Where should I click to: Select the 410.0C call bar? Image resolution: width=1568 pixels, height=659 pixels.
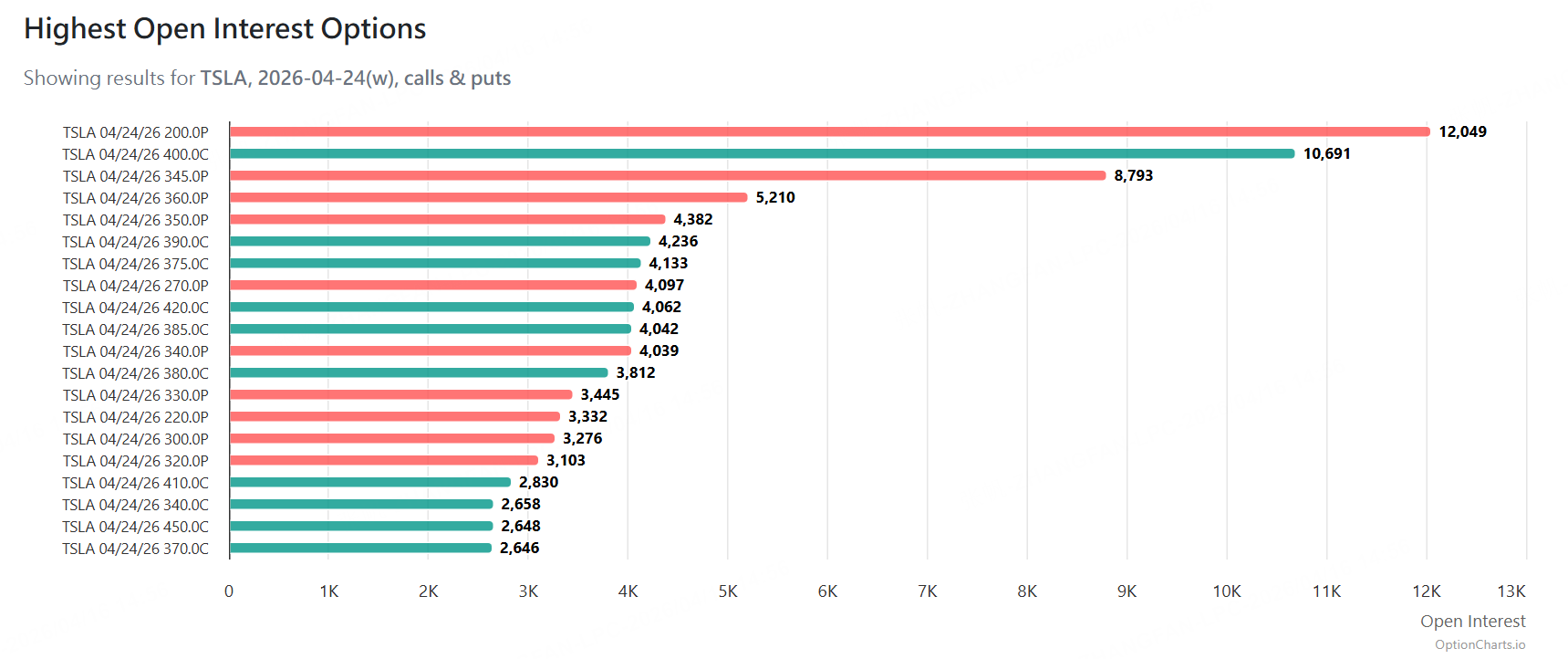[370, 482]
